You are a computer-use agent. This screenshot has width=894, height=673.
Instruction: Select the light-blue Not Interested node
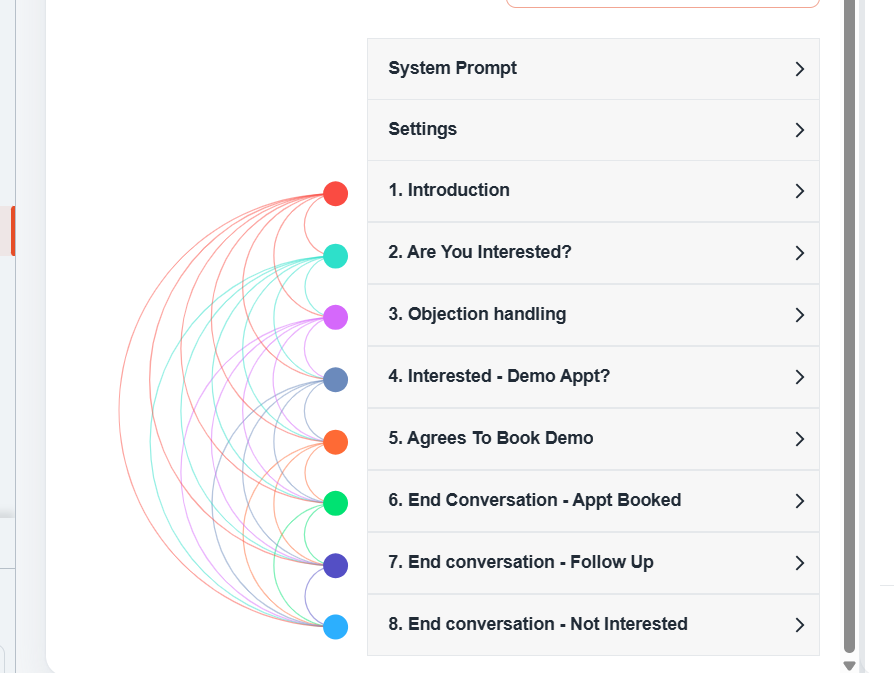335,627
